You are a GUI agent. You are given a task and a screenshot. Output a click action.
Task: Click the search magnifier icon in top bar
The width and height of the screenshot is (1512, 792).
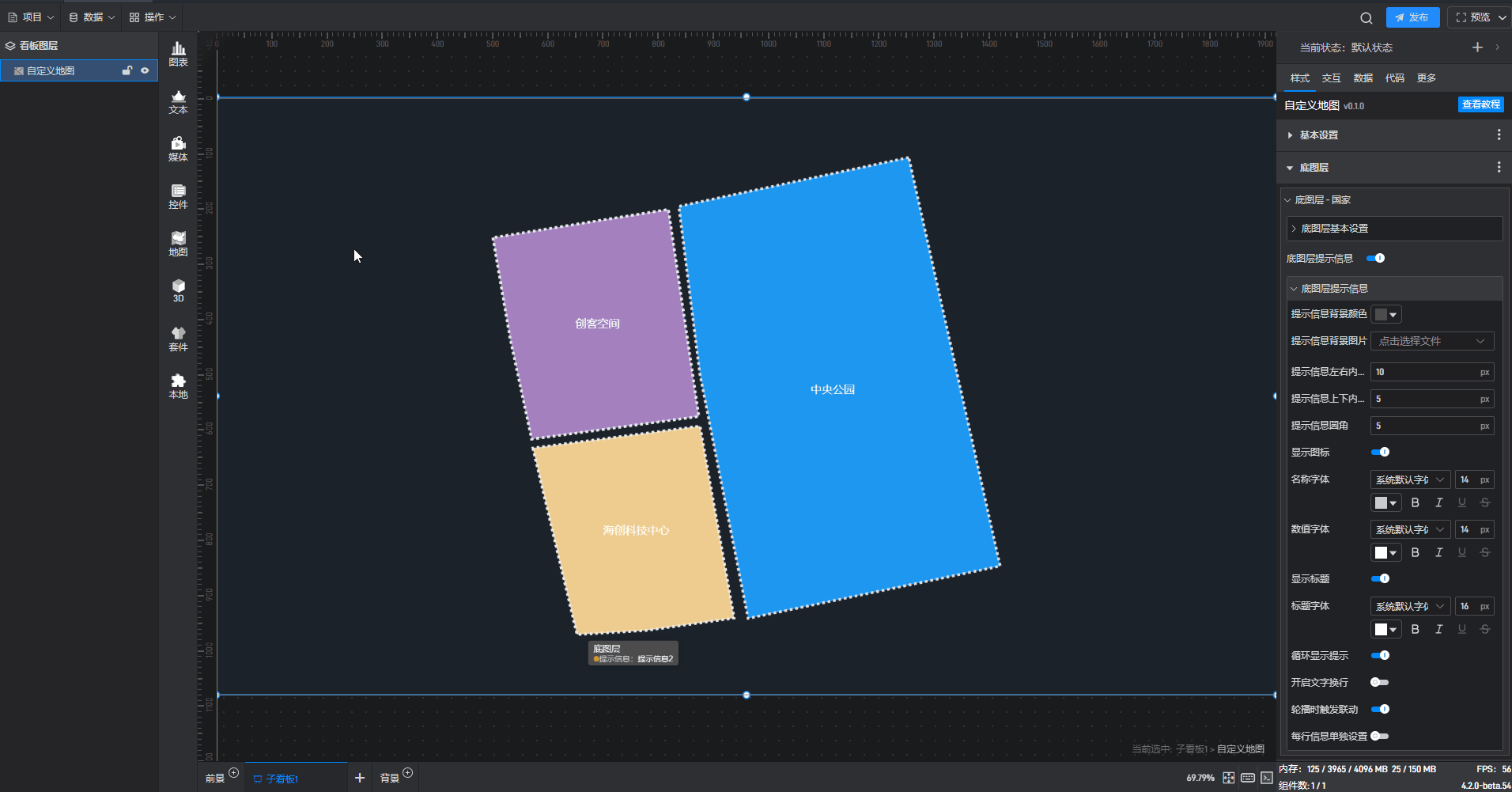[x=1366, y=17]
